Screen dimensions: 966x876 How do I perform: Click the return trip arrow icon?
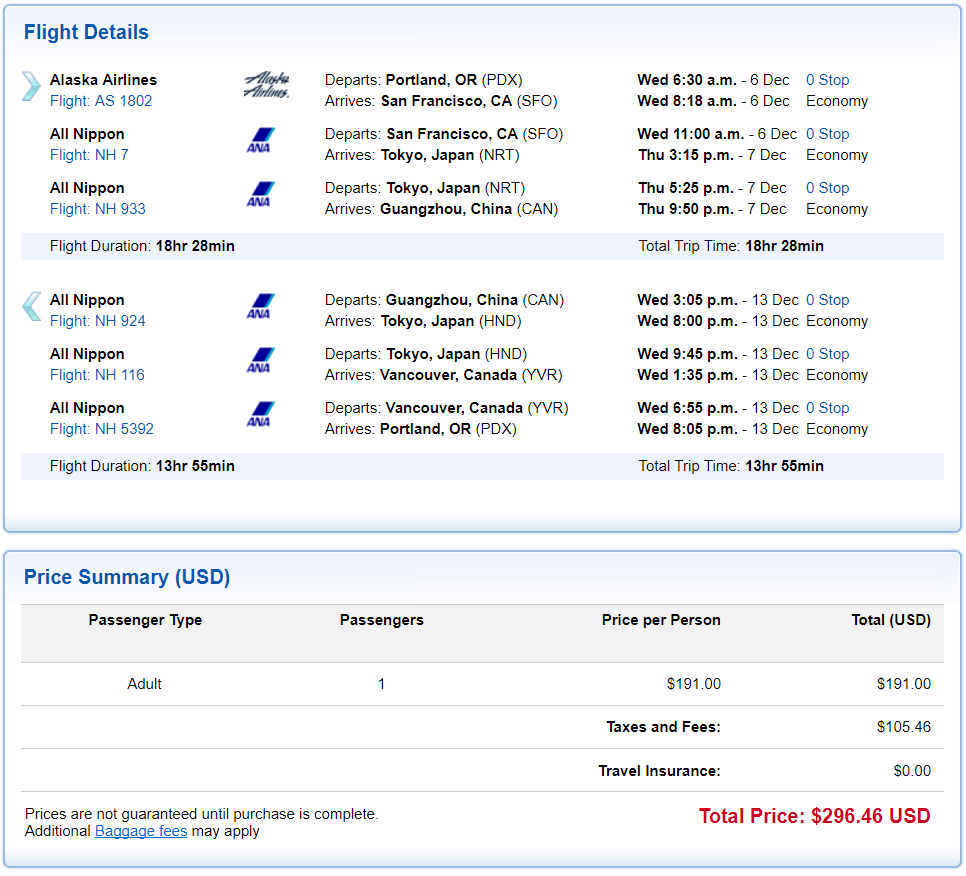[x=31, y=306]
